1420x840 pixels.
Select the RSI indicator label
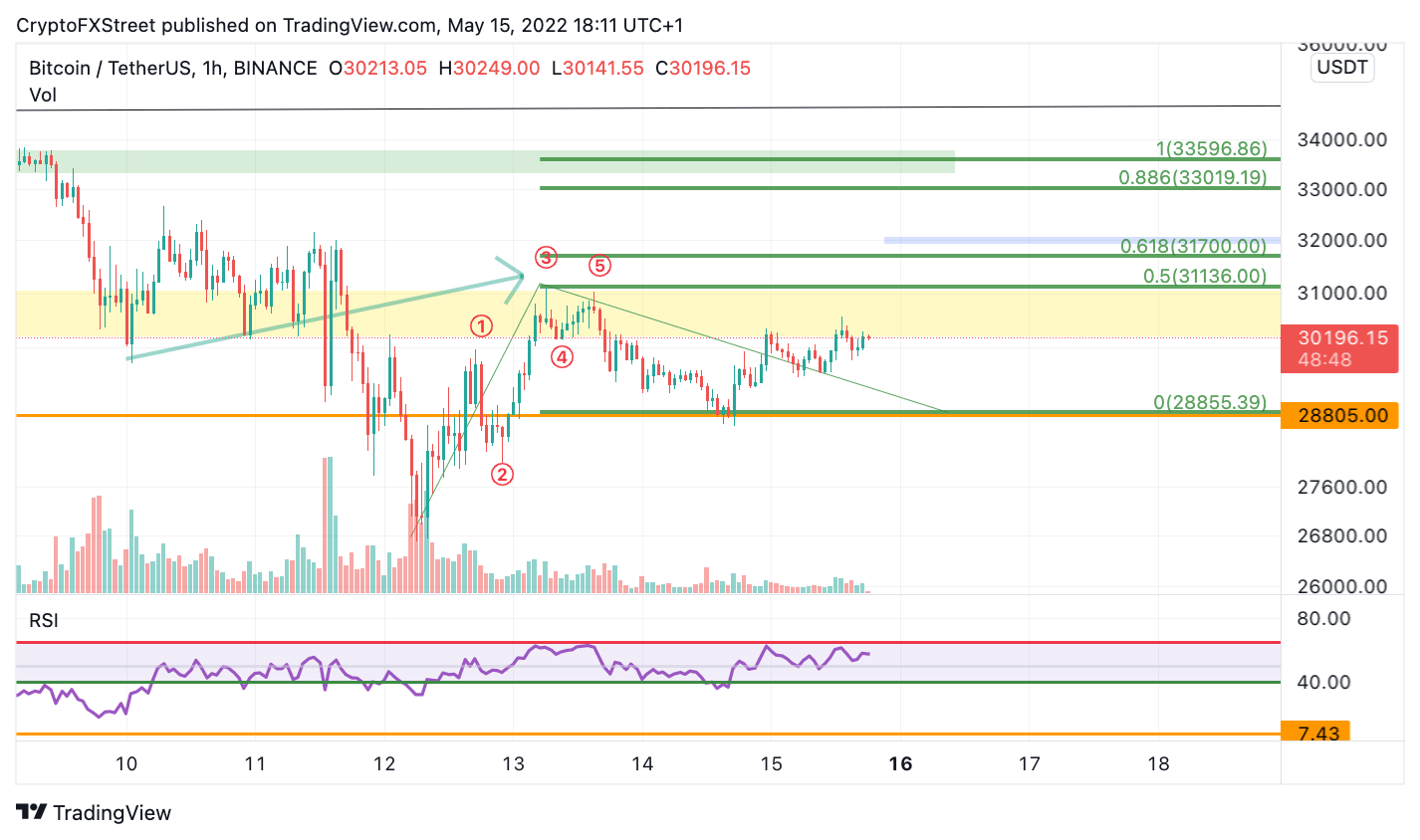click(42, 620)
